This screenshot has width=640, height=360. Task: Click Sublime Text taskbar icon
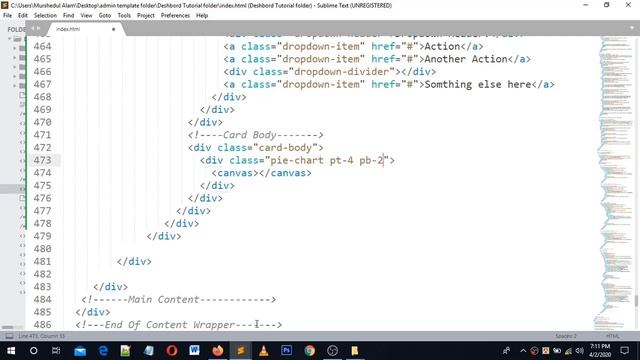(x=241, y=351)
